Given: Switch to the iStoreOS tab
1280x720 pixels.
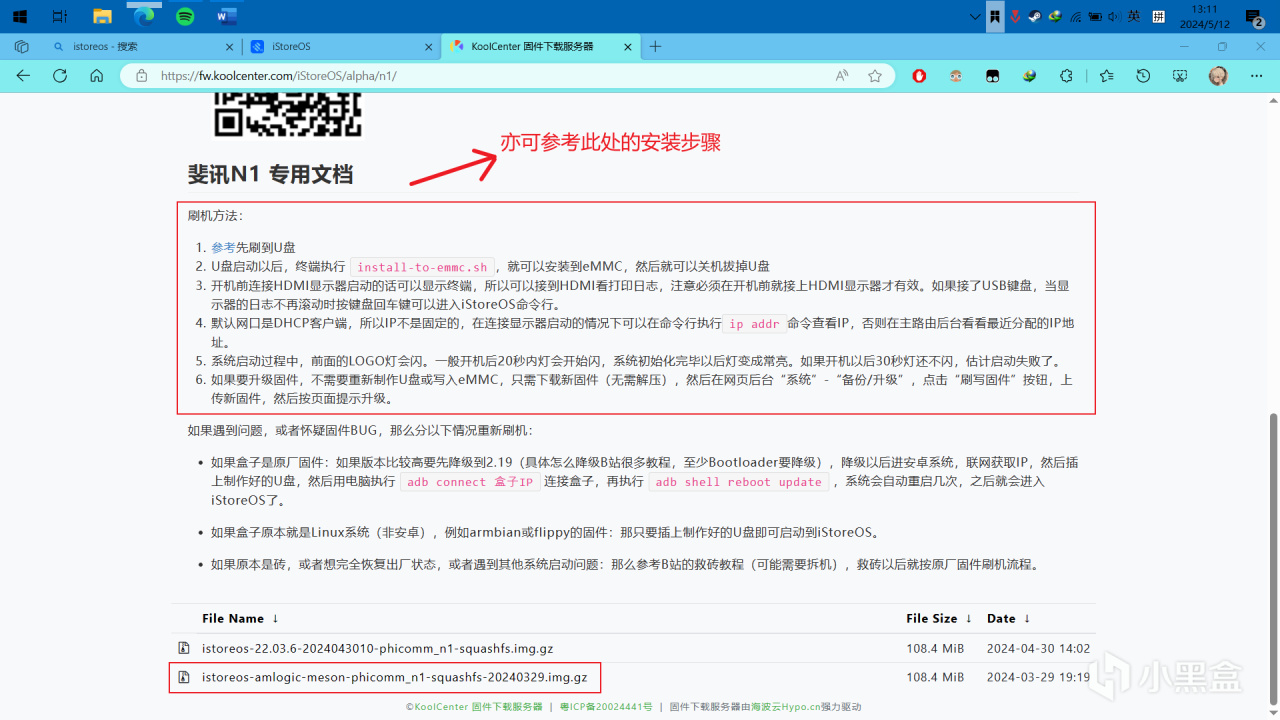Looking at the screenshot, I should (x=340, y=46).
